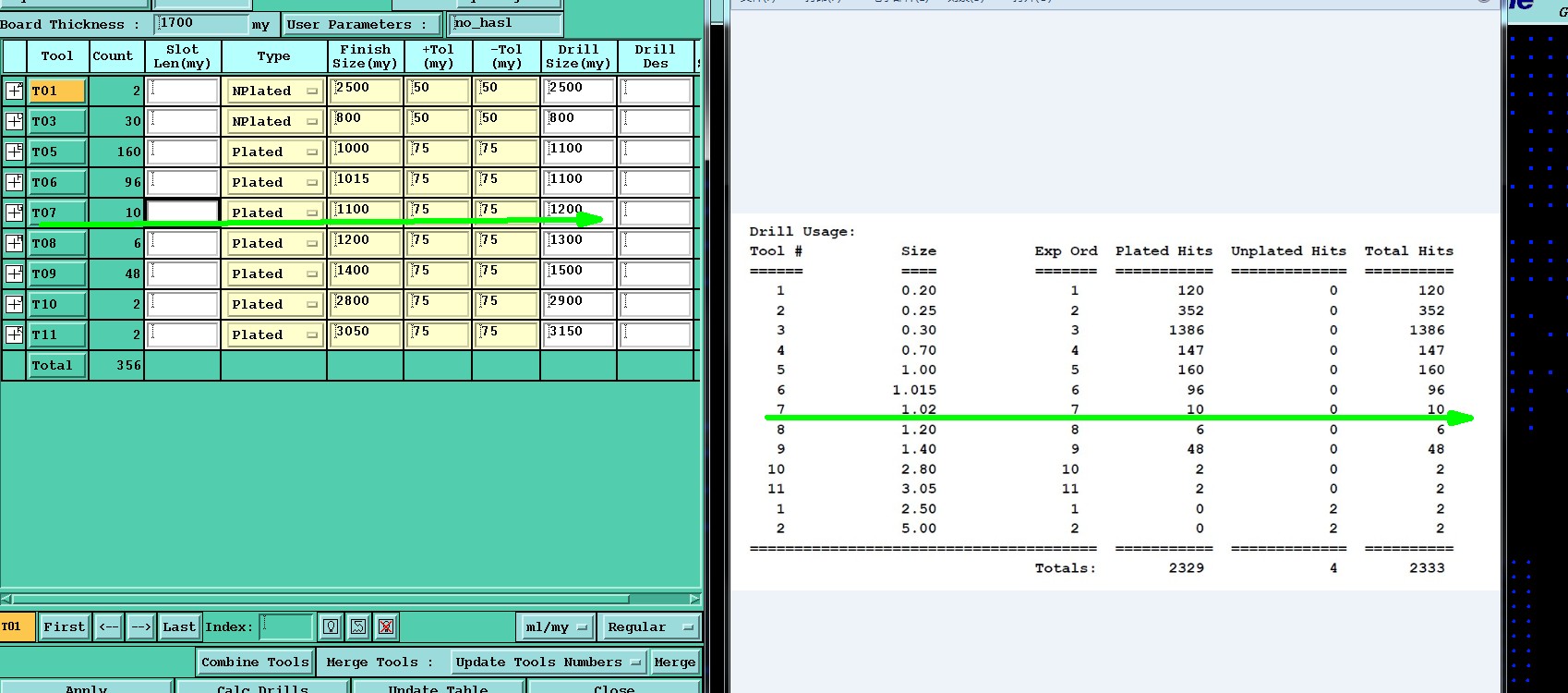Select tool button T10
1568x693 pixels.
coord(57,304)
